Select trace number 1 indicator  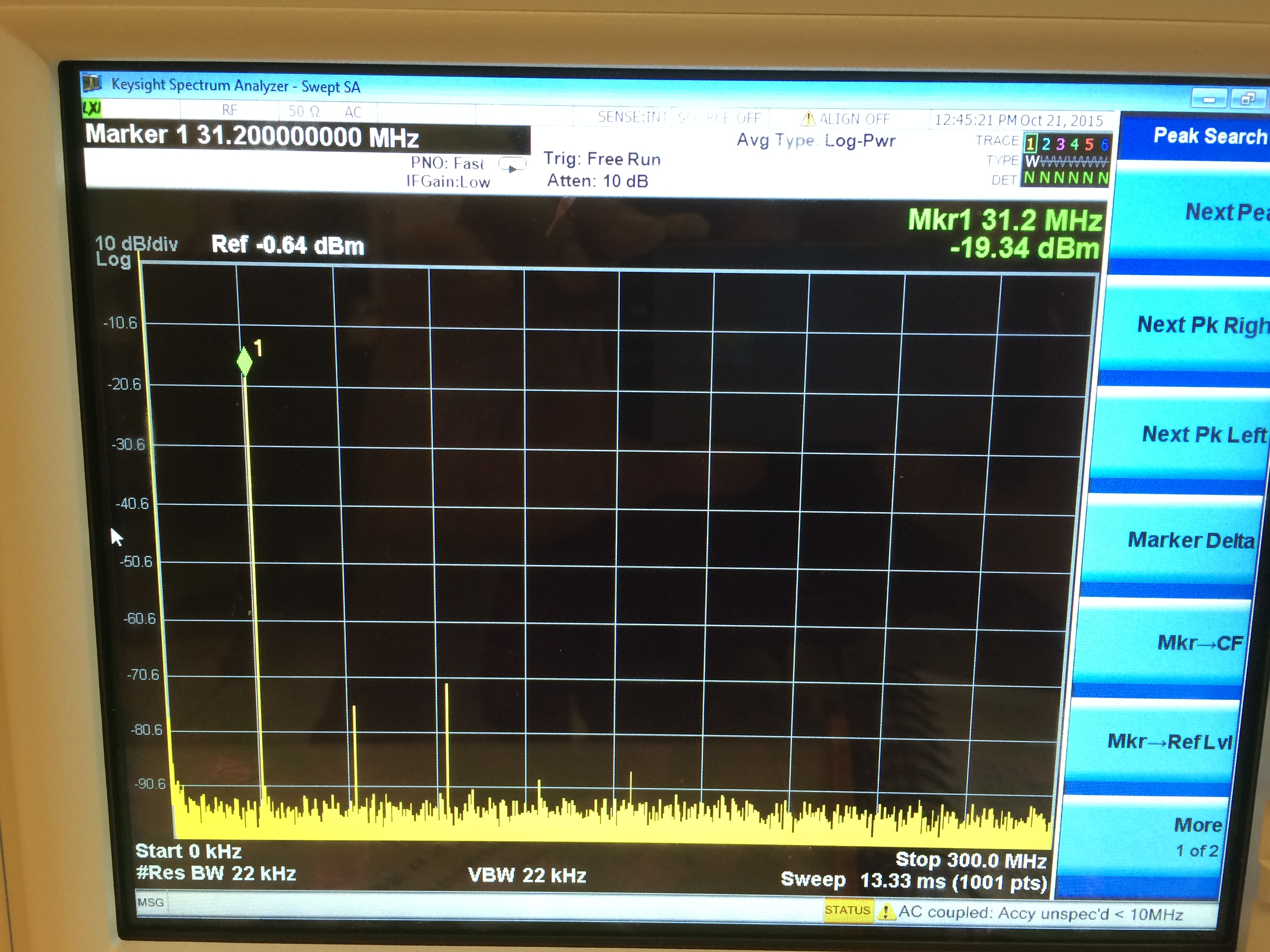(x=1031, y=143)
